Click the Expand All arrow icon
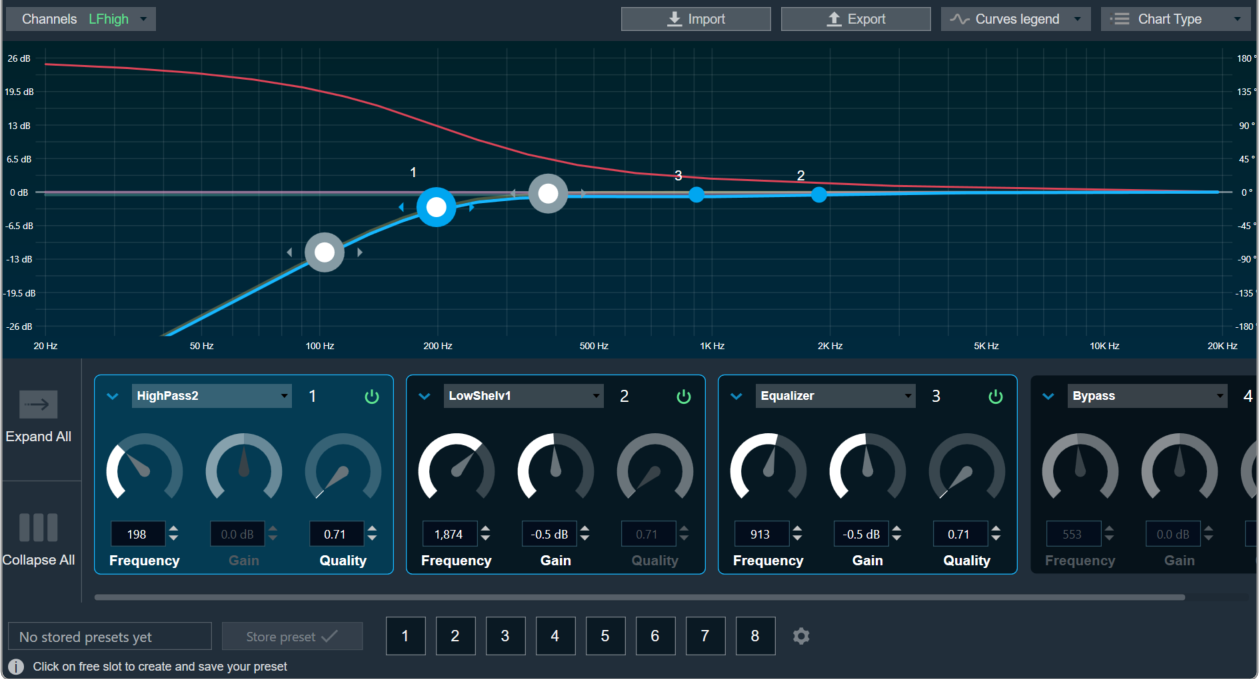Image resolution: width=1259 pixels, height=679 pixels. coord(38,404)
